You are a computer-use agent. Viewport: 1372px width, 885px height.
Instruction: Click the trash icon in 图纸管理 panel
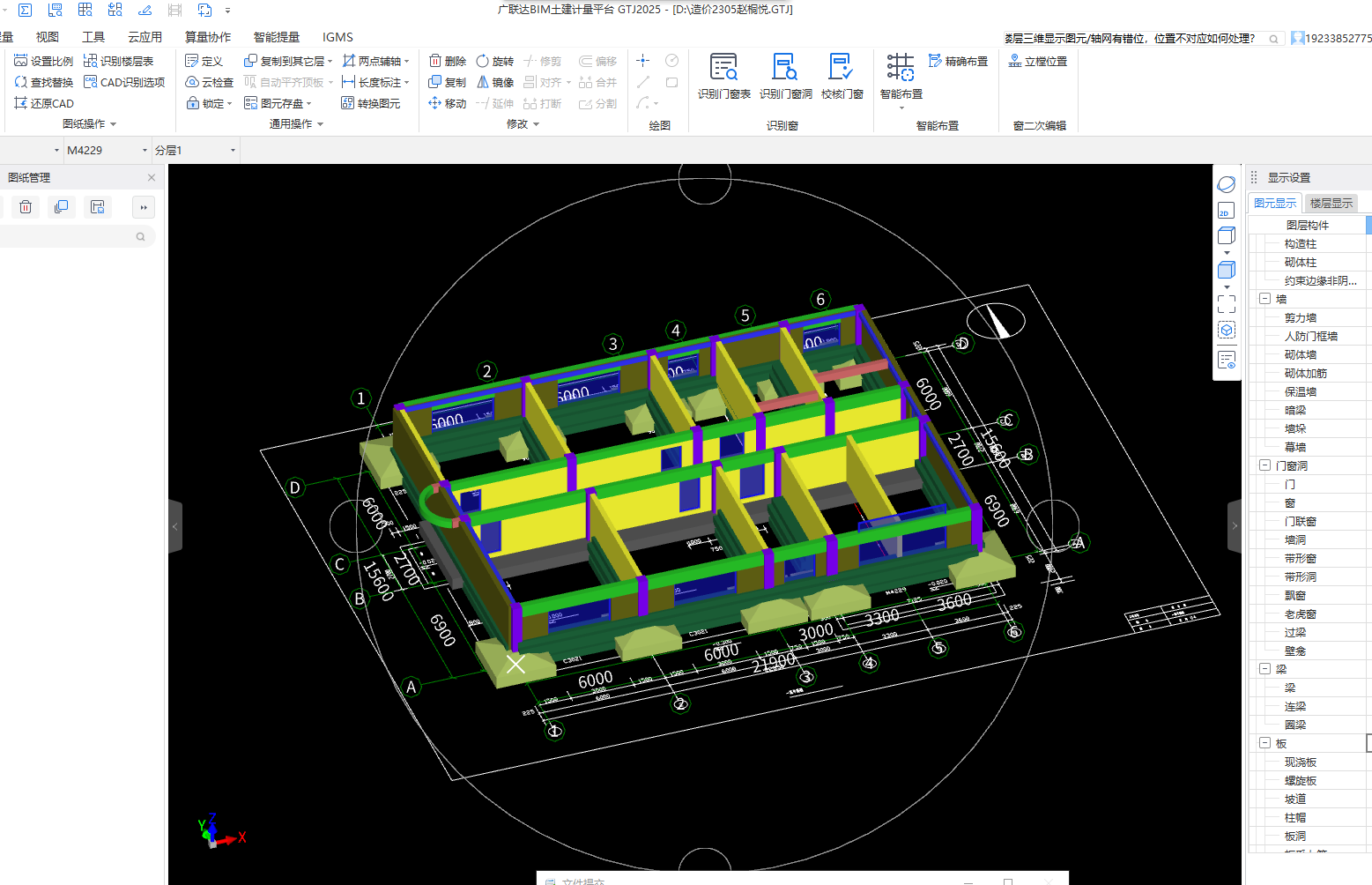[x=26, y=207]
